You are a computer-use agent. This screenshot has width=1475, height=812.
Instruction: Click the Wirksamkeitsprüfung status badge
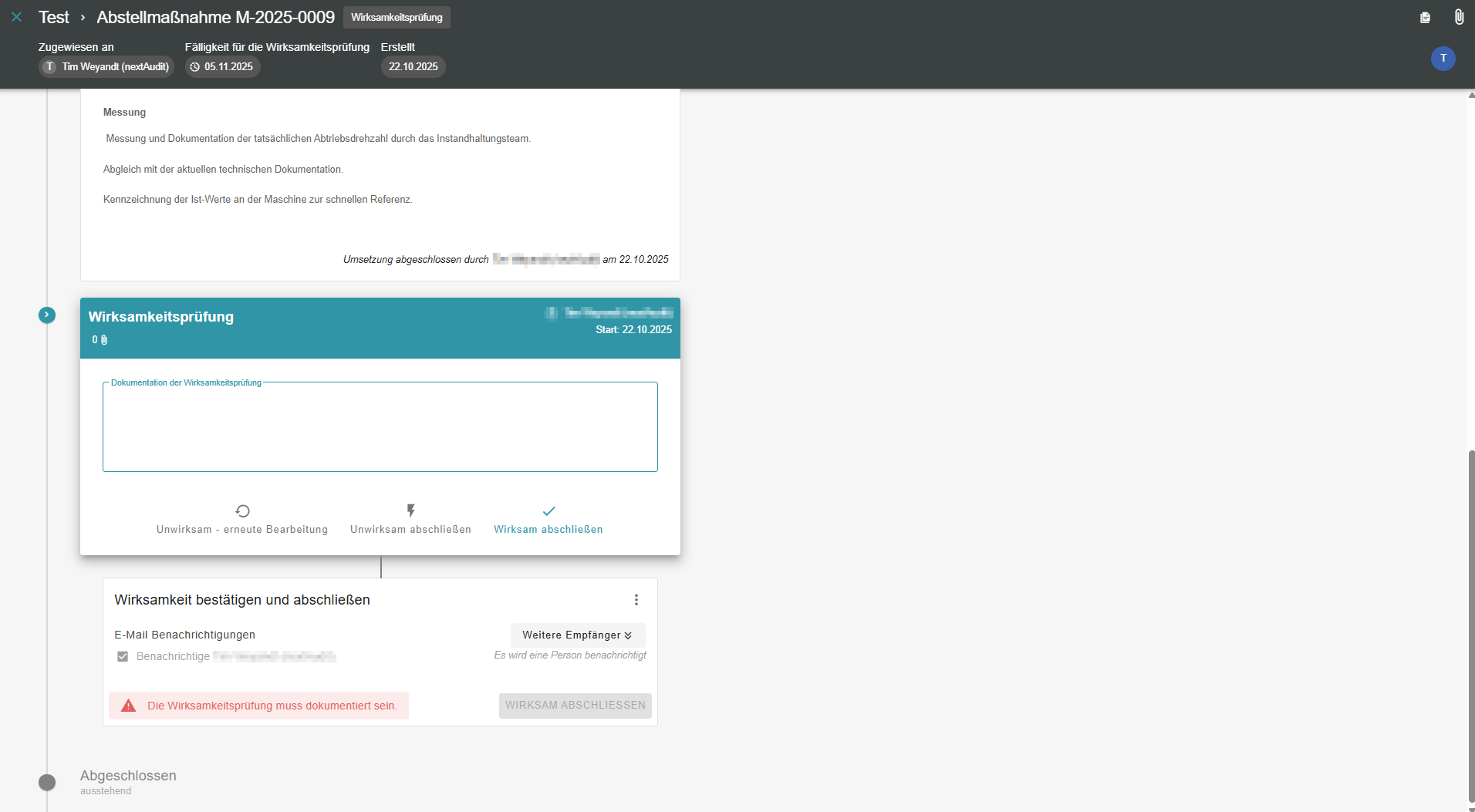click(397, 17)
